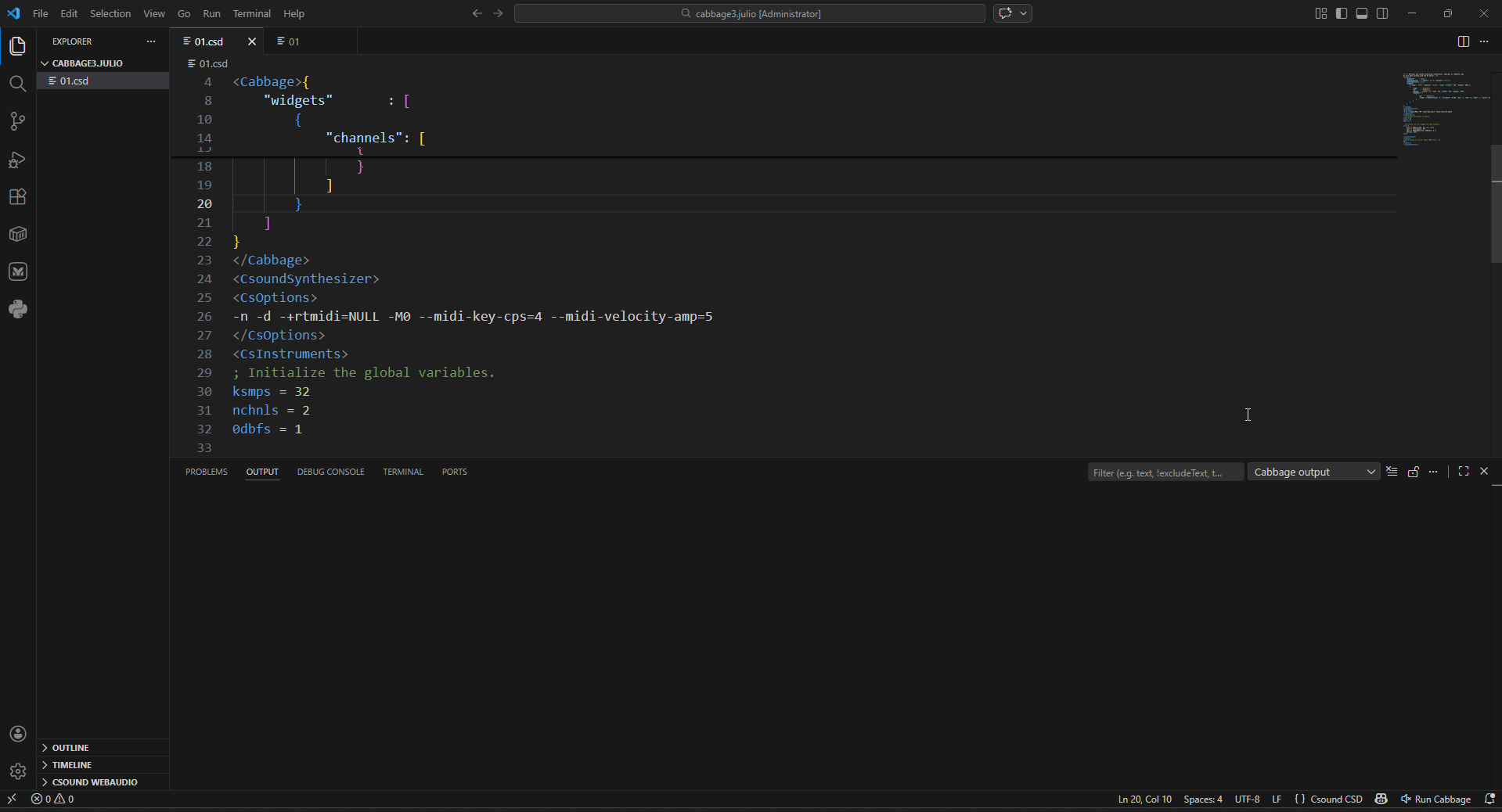This screenshot has width=1502, height=812.
Task: Open the Terminal menu
Action: 251,13
